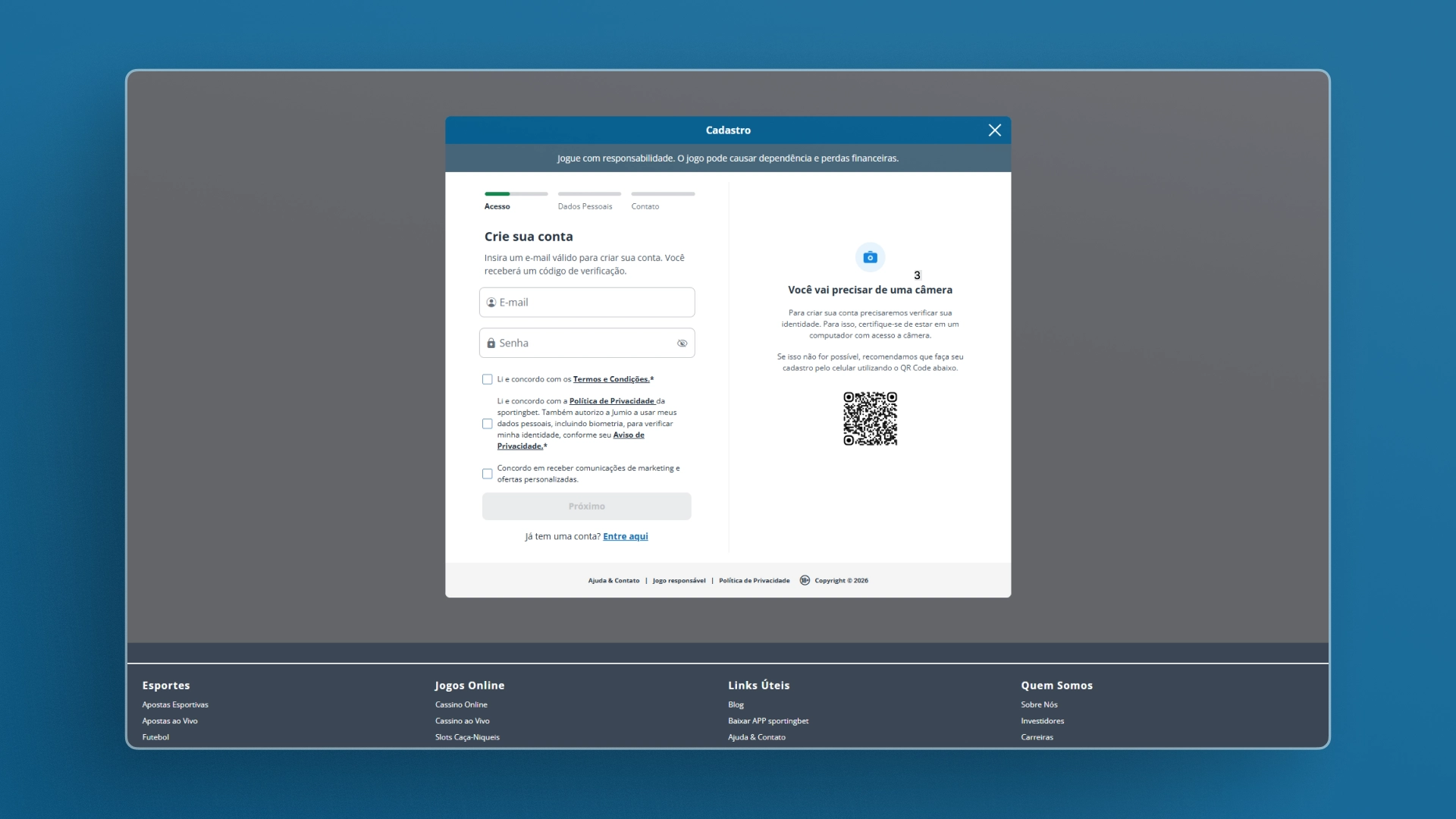Screen dimensions: 1456x819
Task: Check the Política de Privacidade consent checkbox
Action: (487, 424)
